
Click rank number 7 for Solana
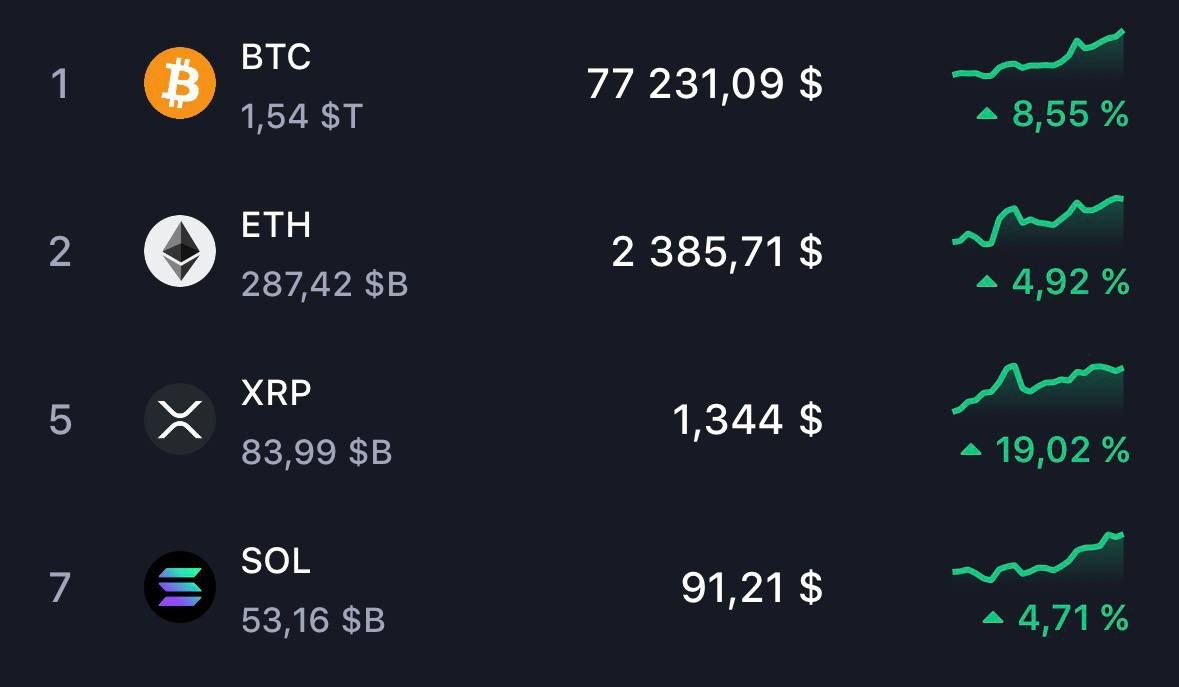(60, 588)
